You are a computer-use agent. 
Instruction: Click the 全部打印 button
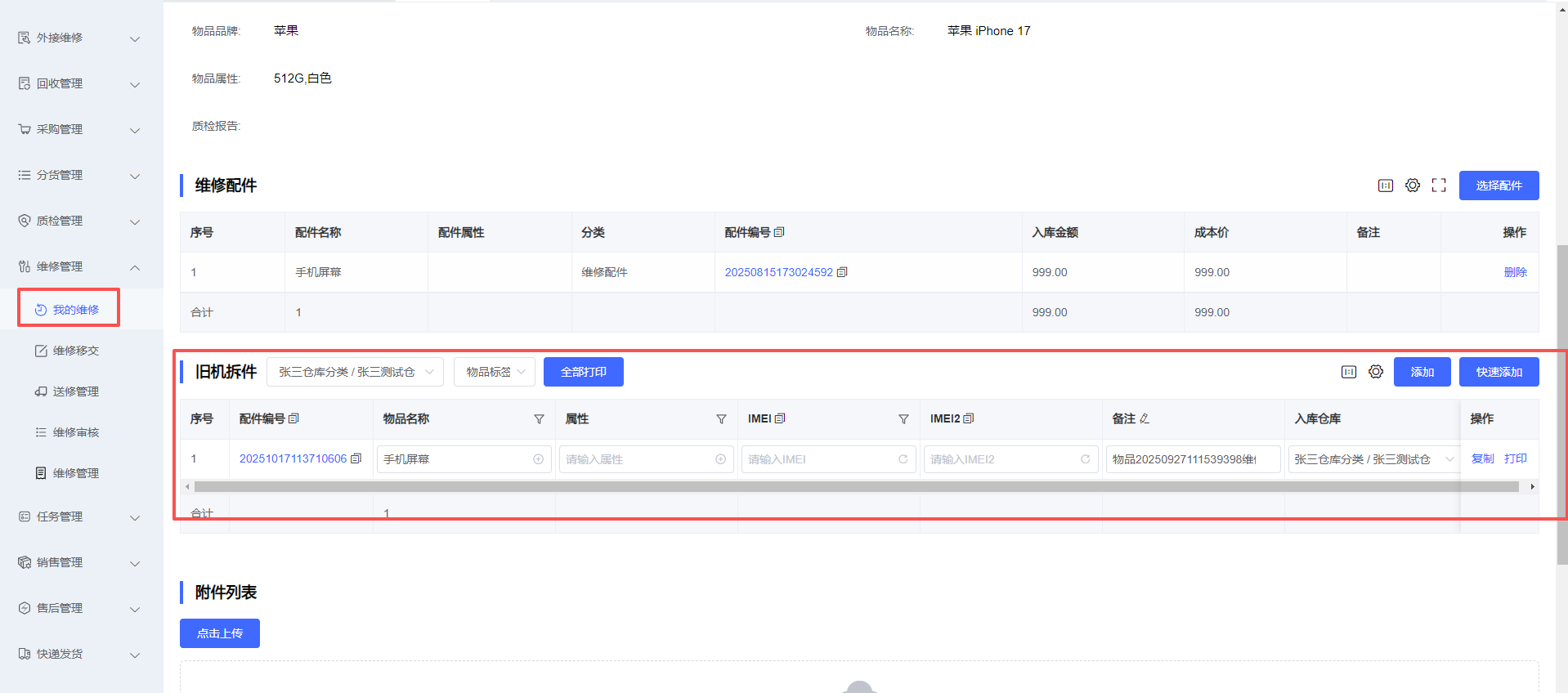coord(583,372)
